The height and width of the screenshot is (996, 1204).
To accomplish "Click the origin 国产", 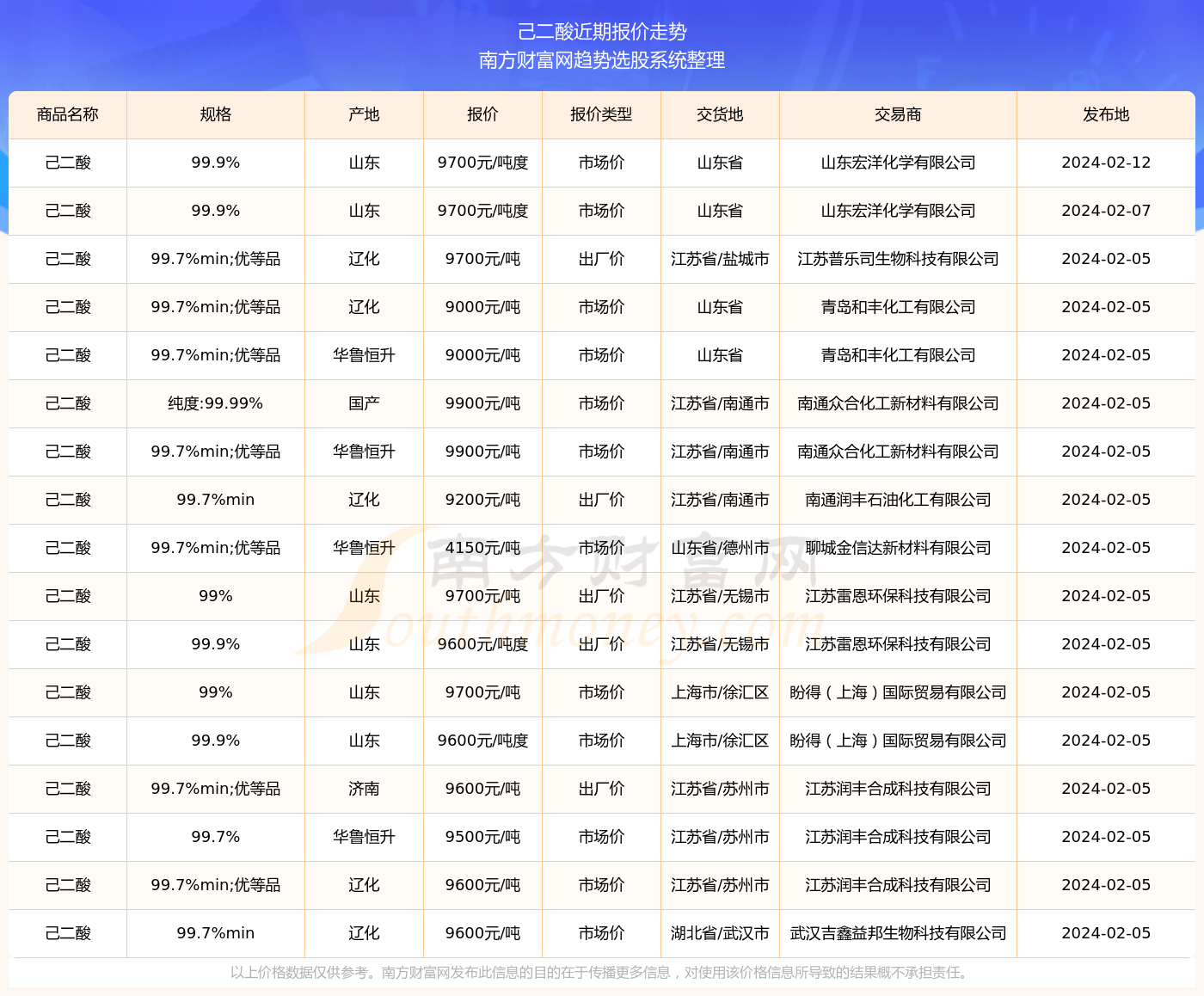I will coord(365,403).
